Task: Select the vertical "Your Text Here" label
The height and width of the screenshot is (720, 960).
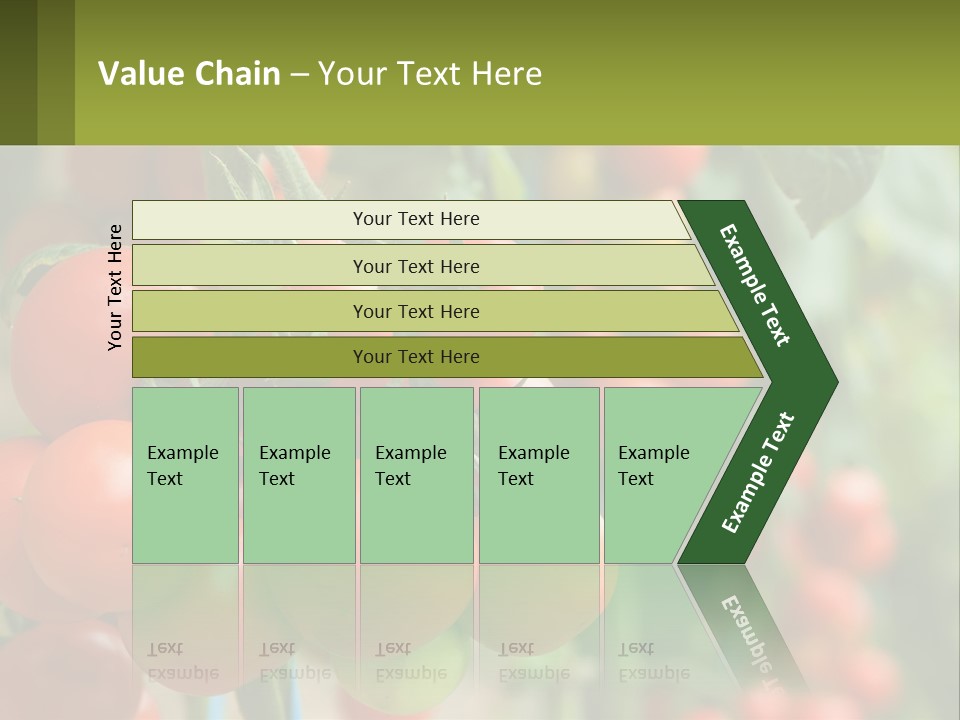Action: (115, 287)
